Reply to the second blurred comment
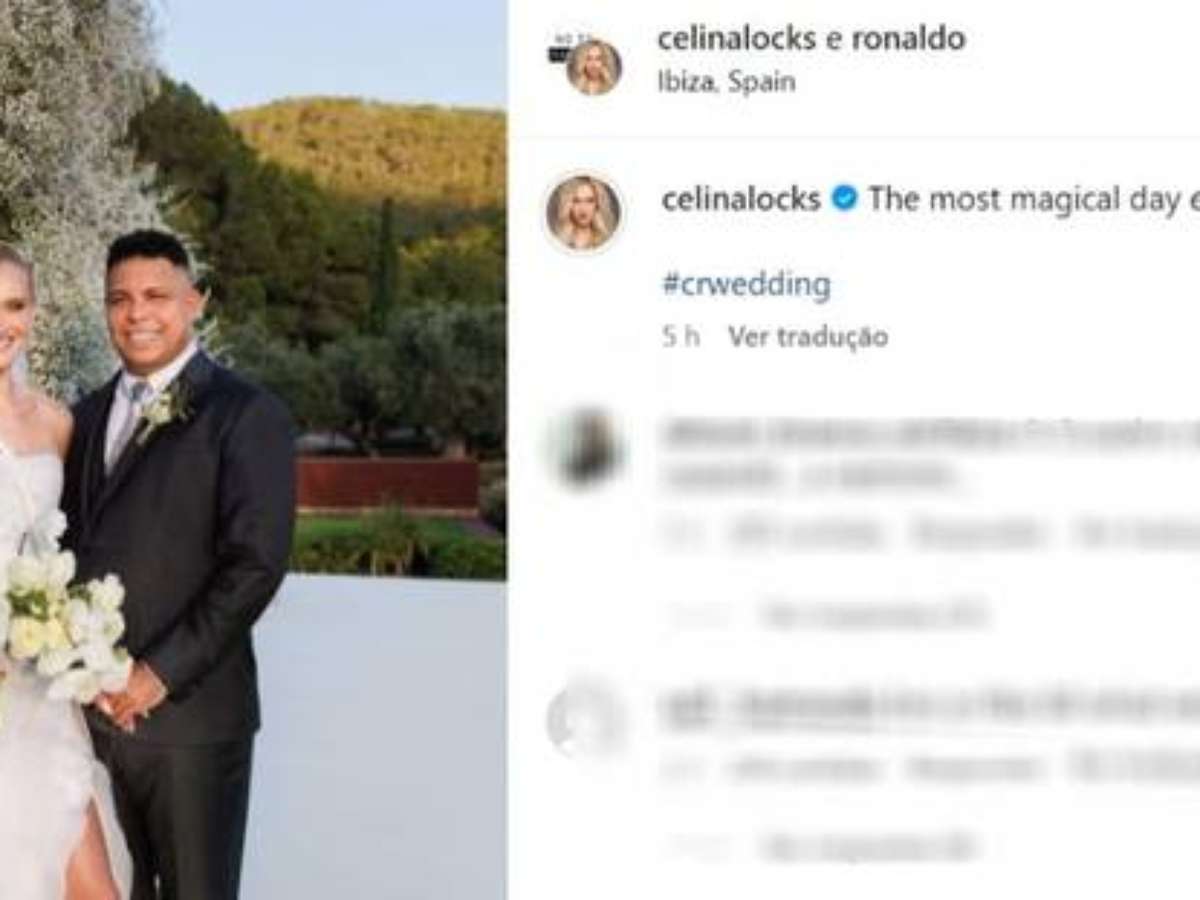The width and height of the screenshot is (1200, 900). point(972,768)
